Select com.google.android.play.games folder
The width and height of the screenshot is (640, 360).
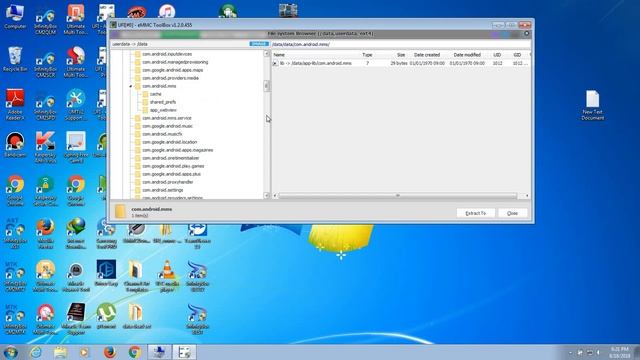pyautogui.click(x=173, y=166)
